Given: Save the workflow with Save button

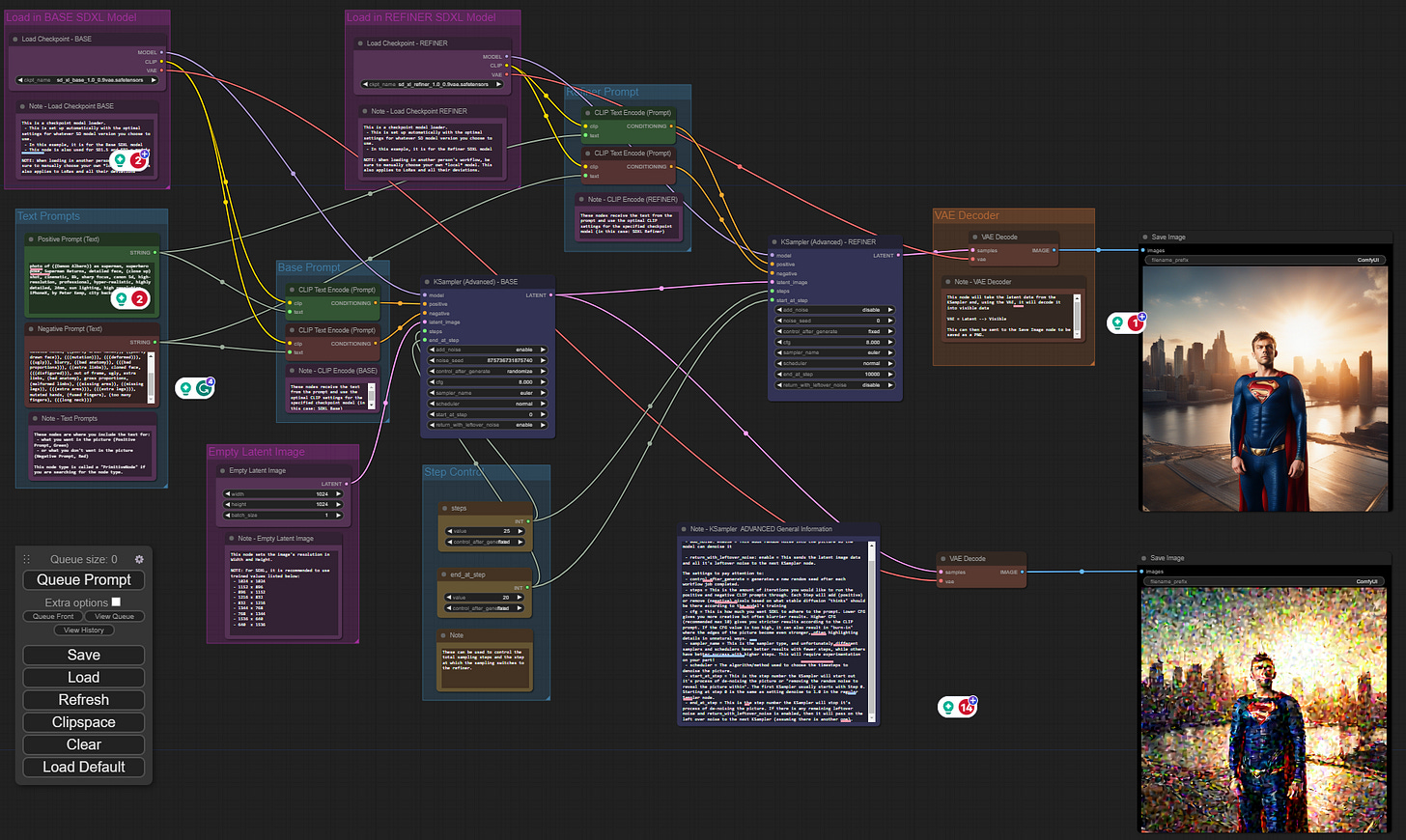Looking at the screenshot, I should coord(84,655).
